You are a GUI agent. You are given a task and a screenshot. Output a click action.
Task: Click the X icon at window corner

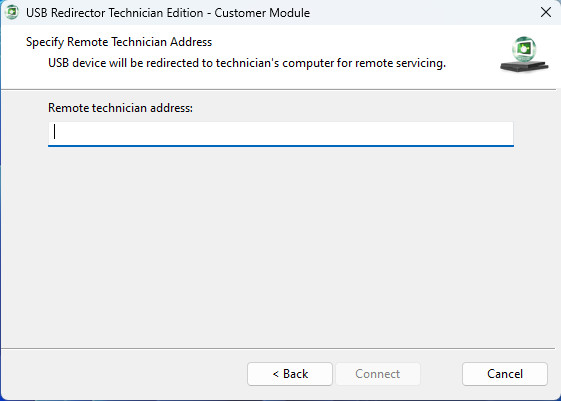(546, 13)
